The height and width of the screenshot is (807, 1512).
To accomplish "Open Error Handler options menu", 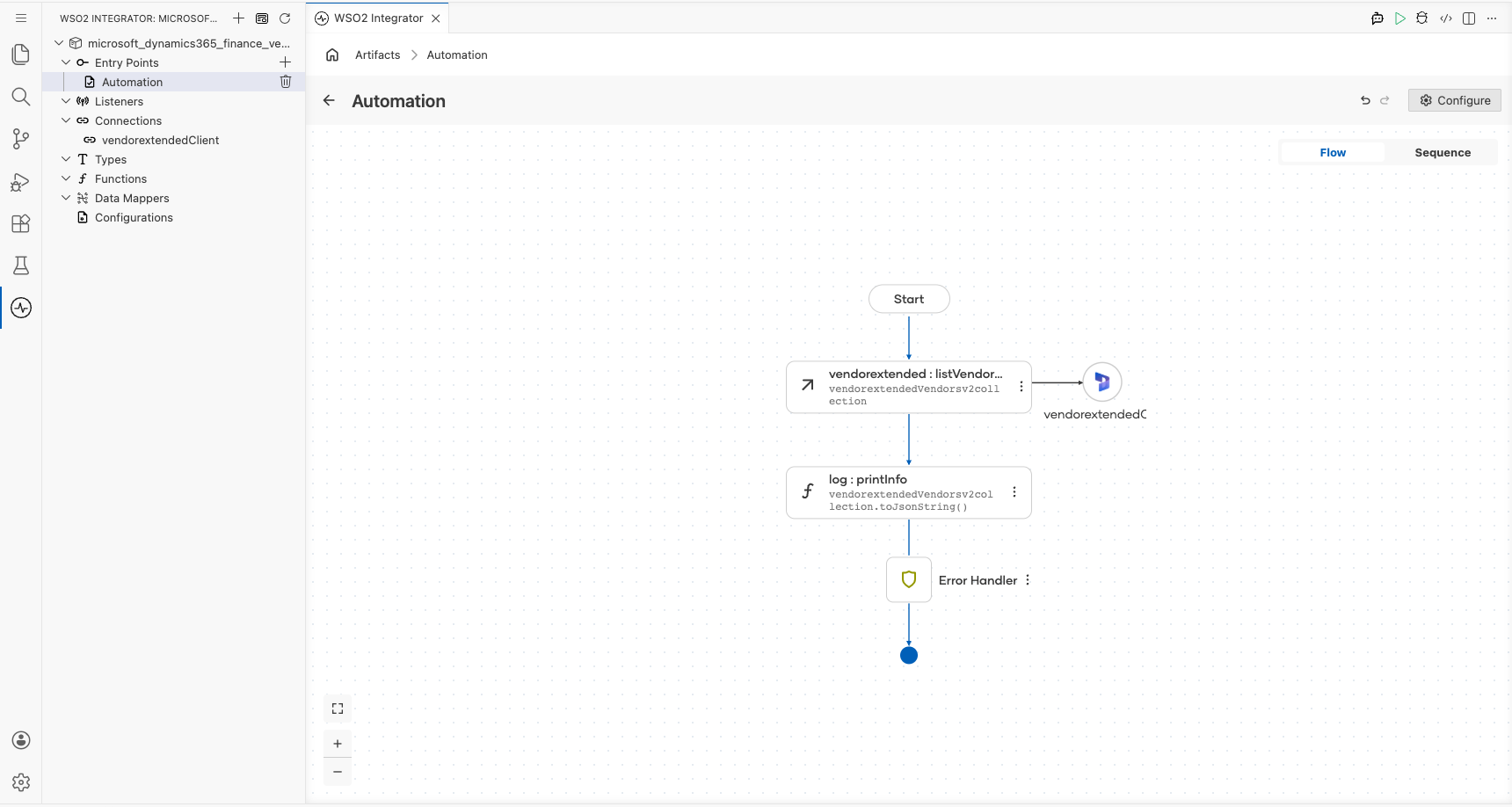I will pyautogui.click(x=1028, y=580).
